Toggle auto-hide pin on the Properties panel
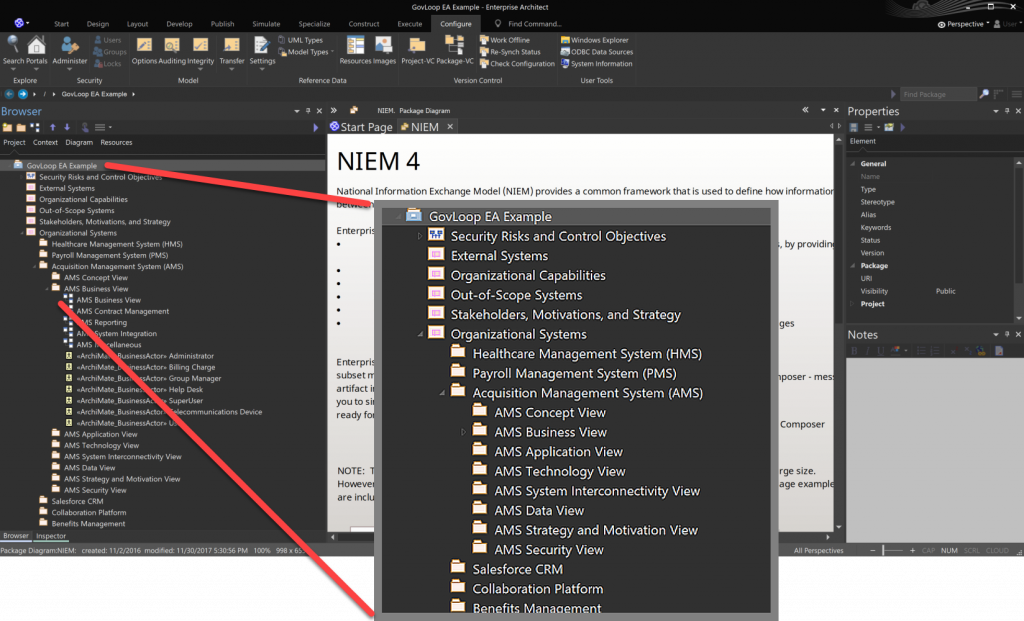1024x621 pixels. click(1007, 111)
